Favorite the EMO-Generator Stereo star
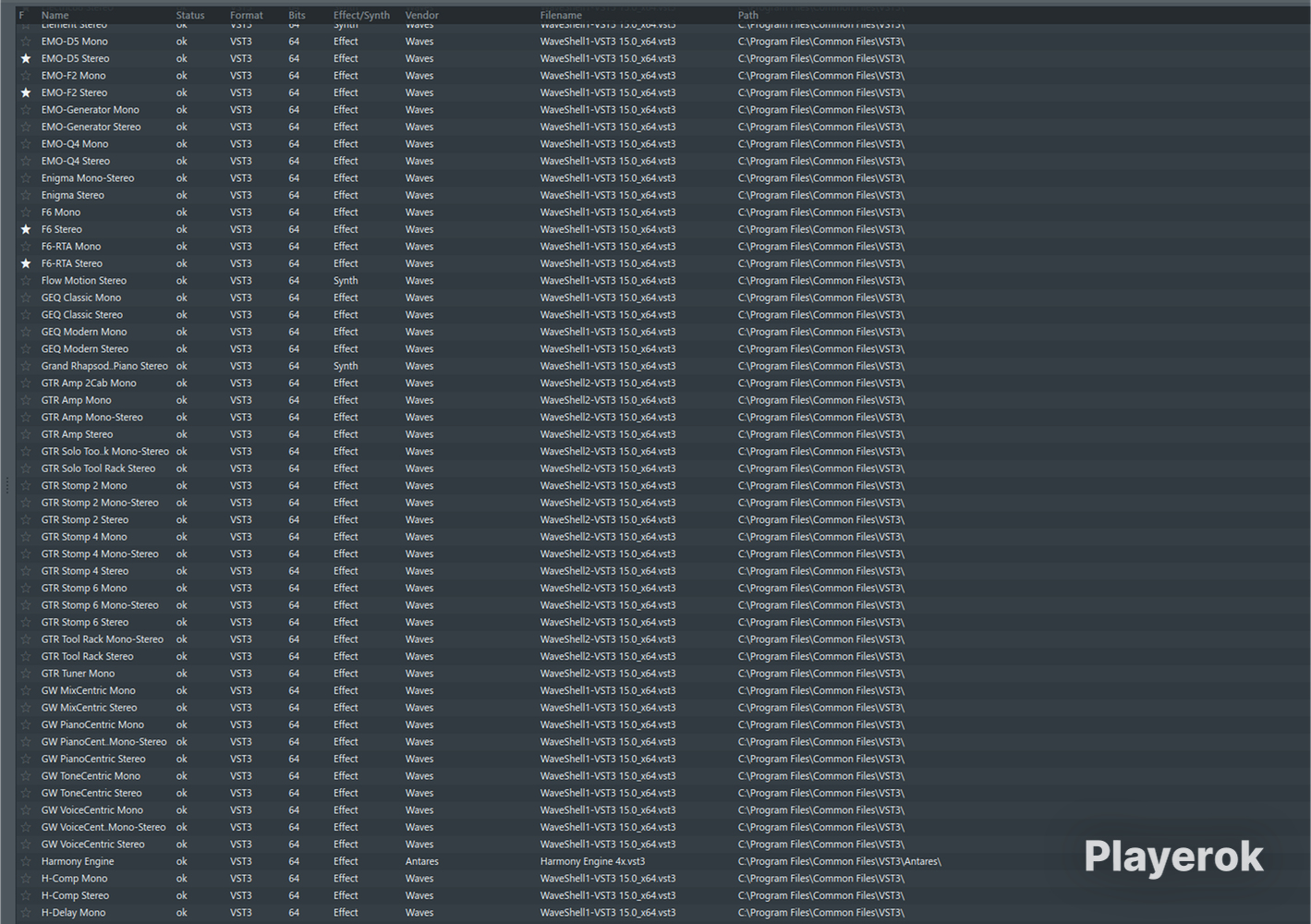Viewport: 1311px width, 924px height. click(x=26, y=127)
